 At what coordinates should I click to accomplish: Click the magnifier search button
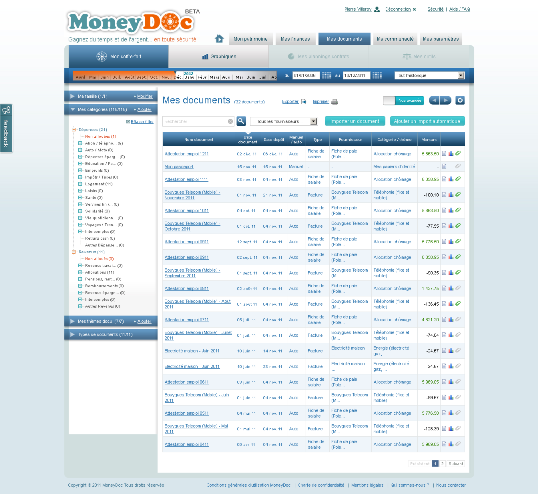pyautogui.click(x=241, y=121)
